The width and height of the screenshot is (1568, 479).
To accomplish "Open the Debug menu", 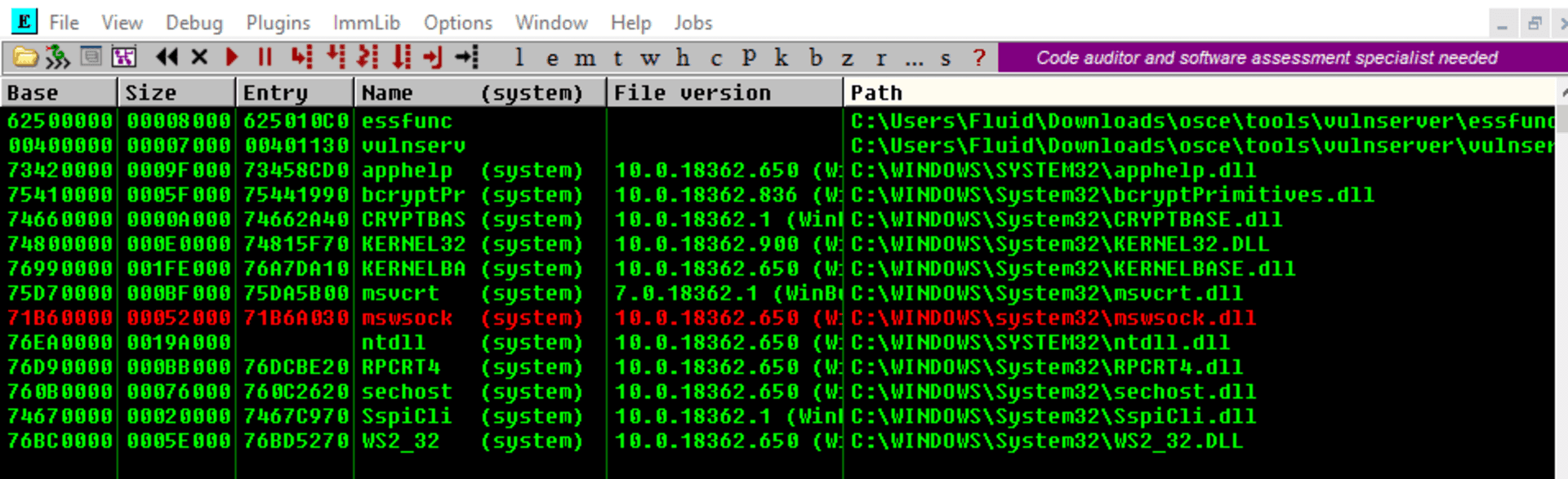I will point(194,23).
